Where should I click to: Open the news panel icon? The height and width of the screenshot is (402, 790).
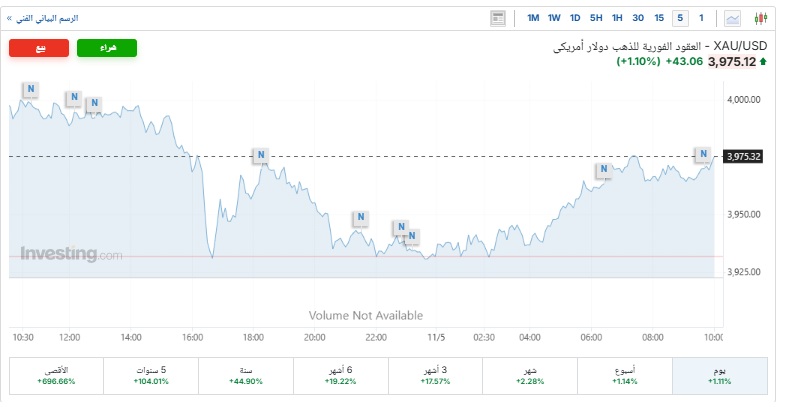point(498,18)
